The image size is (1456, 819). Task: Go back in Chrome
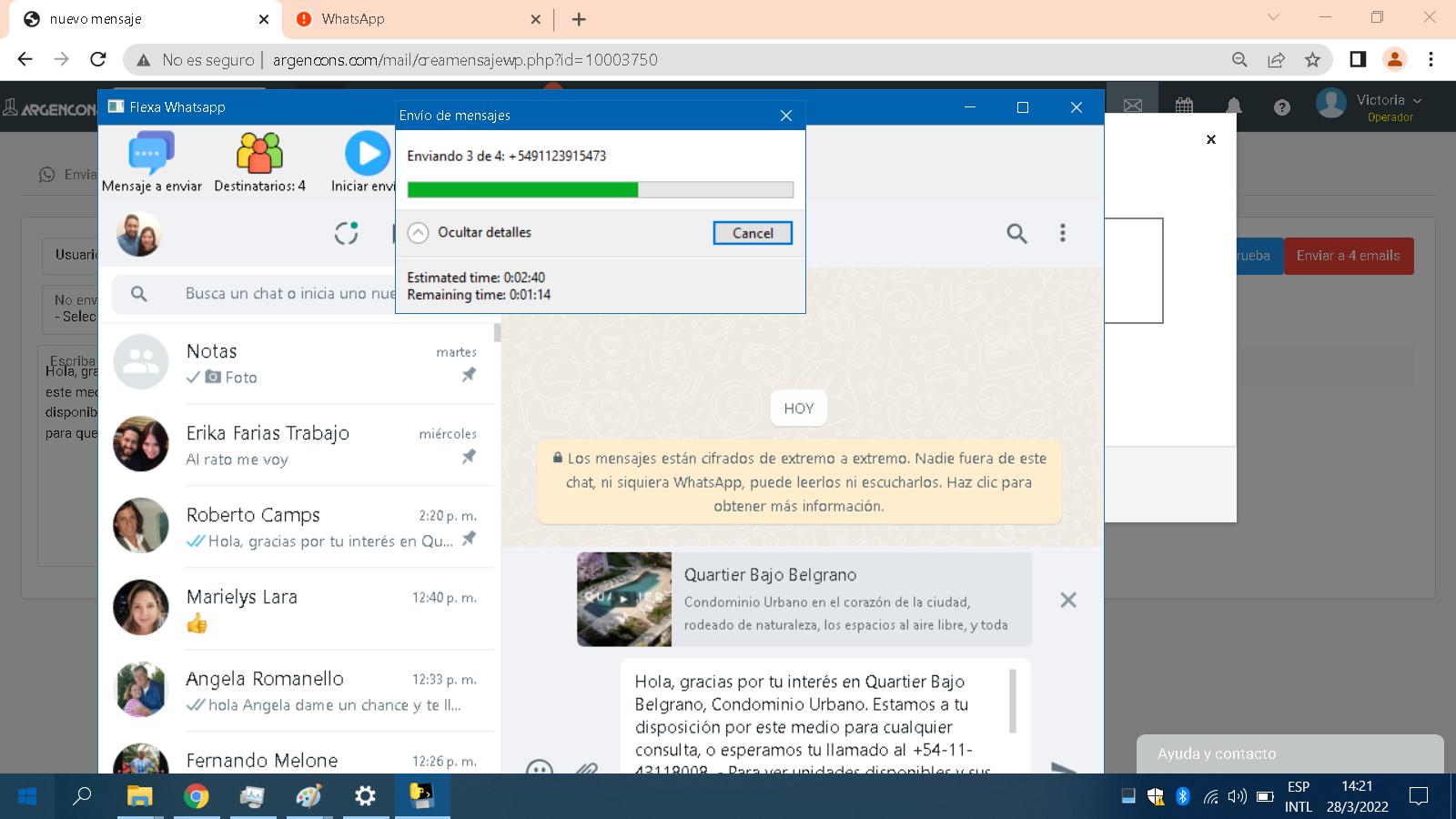point(25,59)
